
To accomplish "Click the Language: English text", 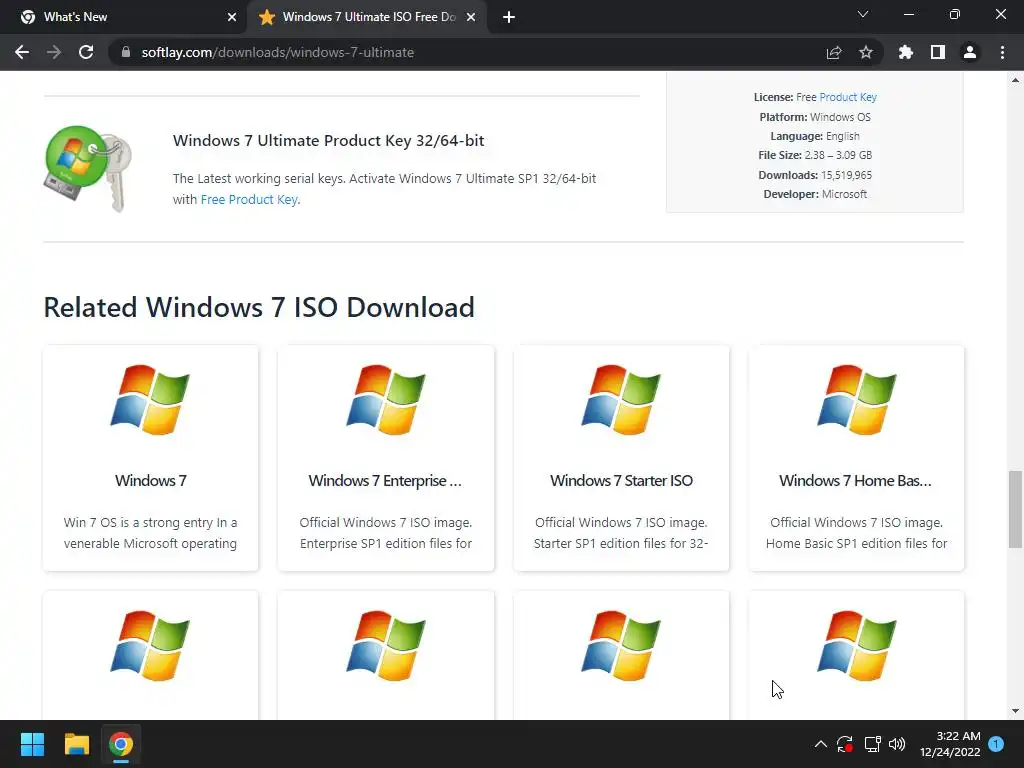I will (x=815, y=136).
